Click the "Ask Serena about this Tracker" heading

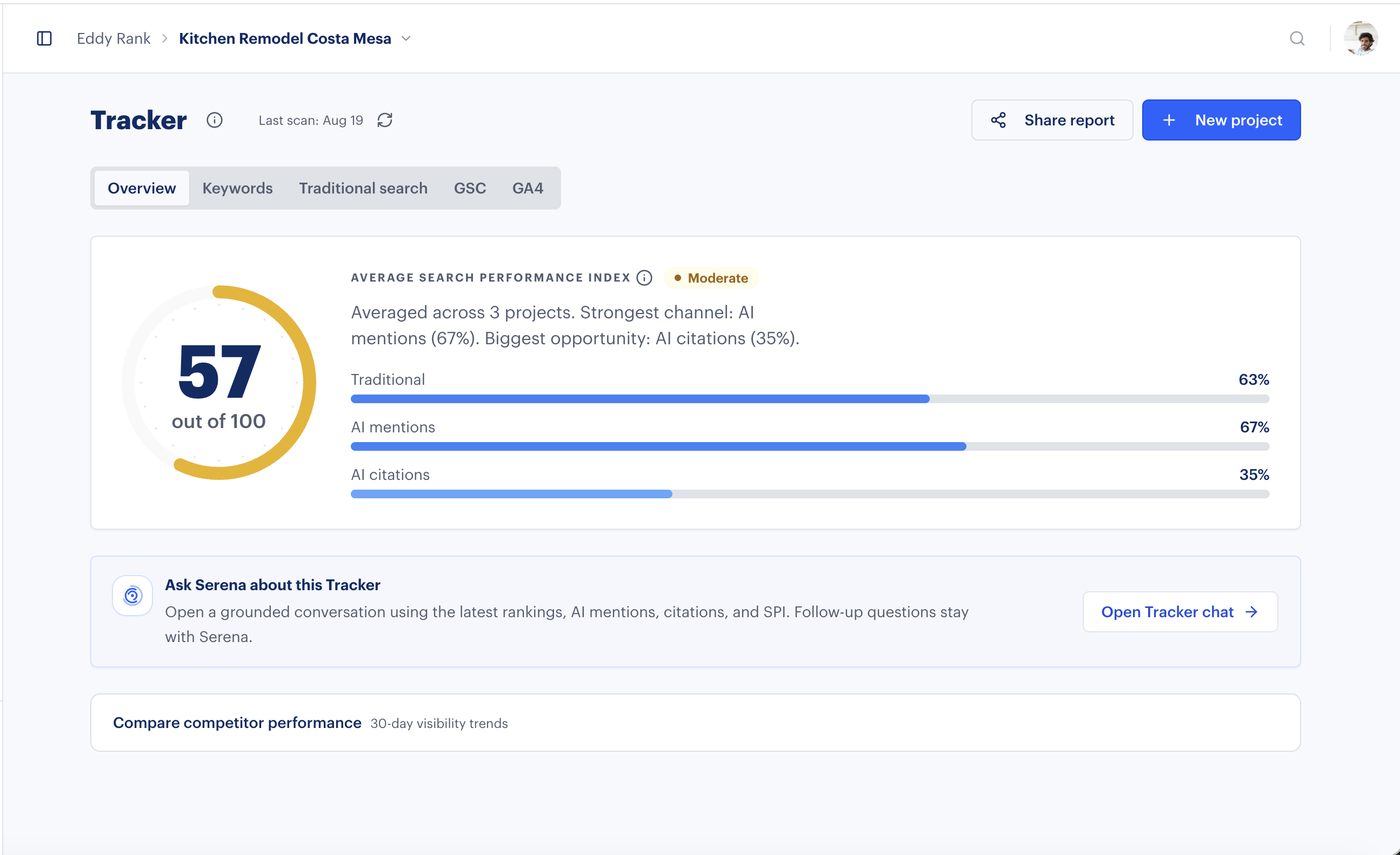tap(273, 585)
